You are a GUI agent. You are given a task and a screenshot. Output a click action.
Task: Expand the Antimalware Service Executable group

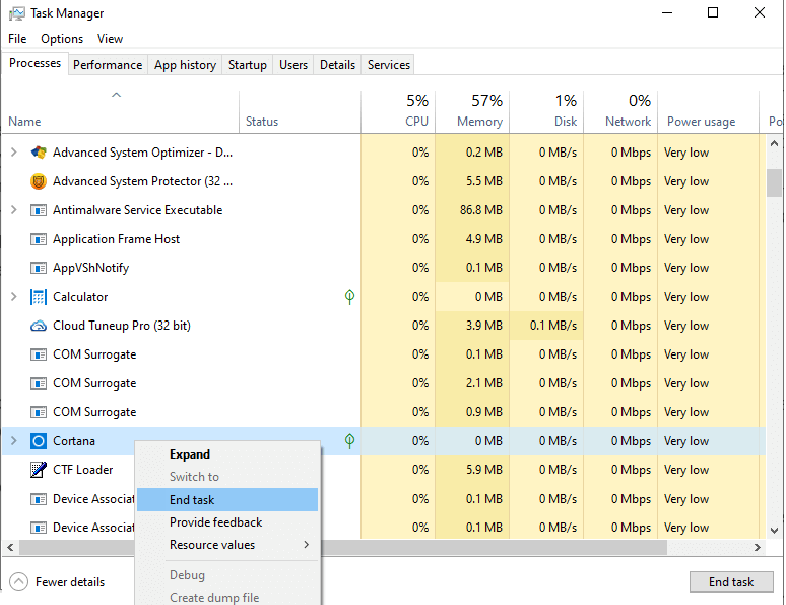click(x=14, y=210)
